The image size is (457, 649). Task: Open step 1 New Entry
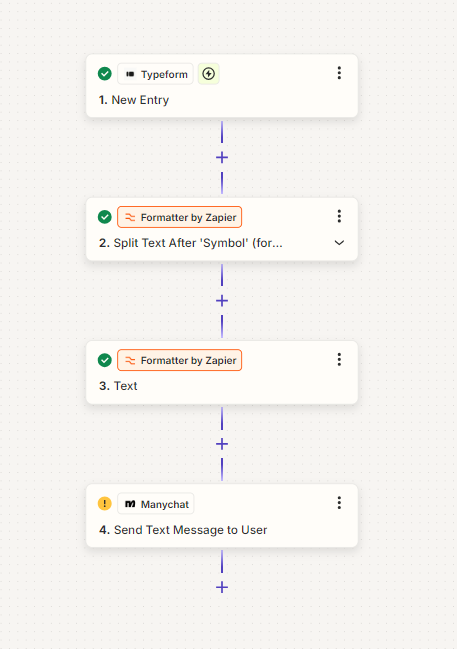(x=134, y=100)
